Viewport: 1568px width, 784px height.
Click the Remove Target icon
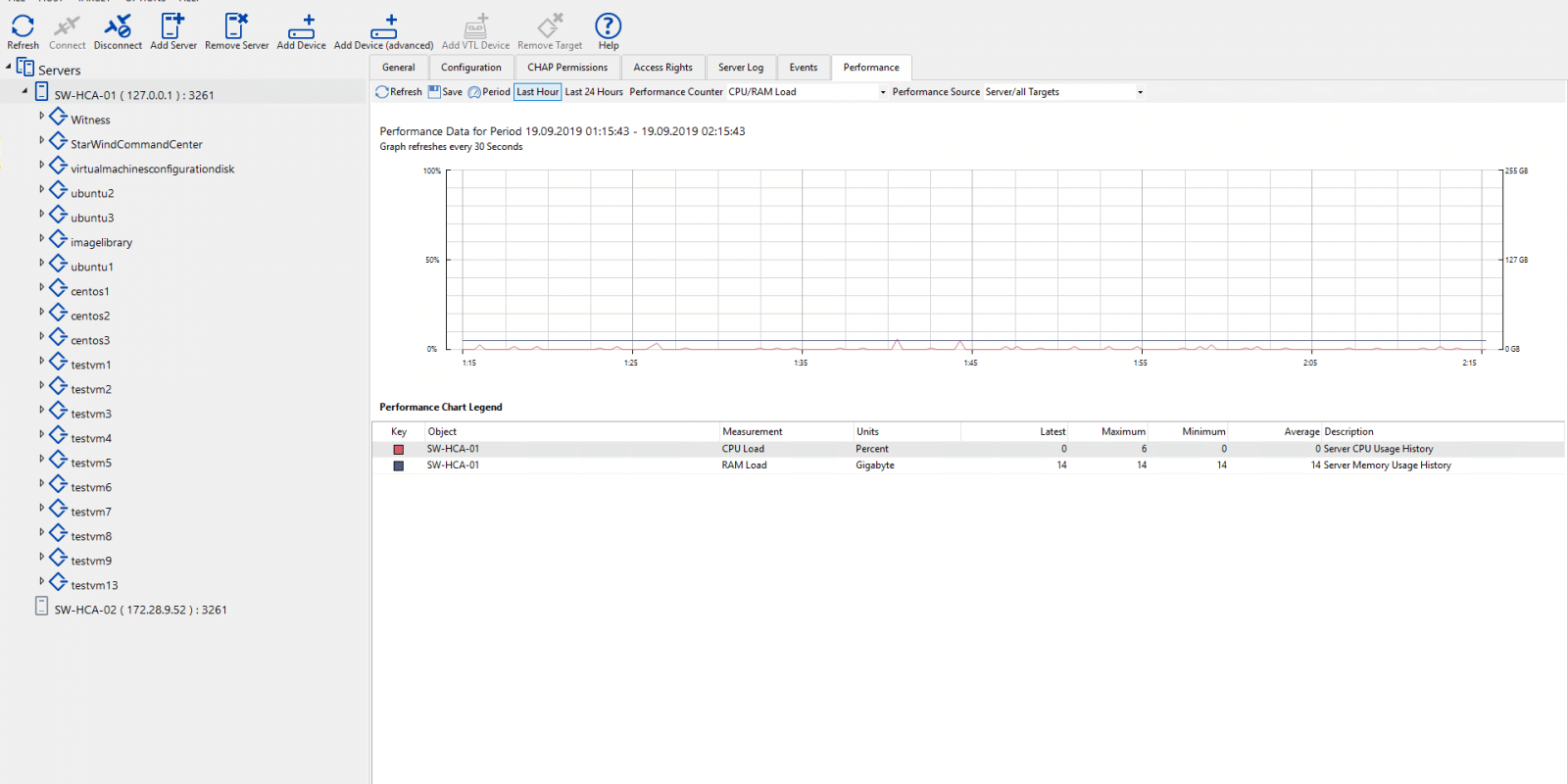[x=550, y=25]
